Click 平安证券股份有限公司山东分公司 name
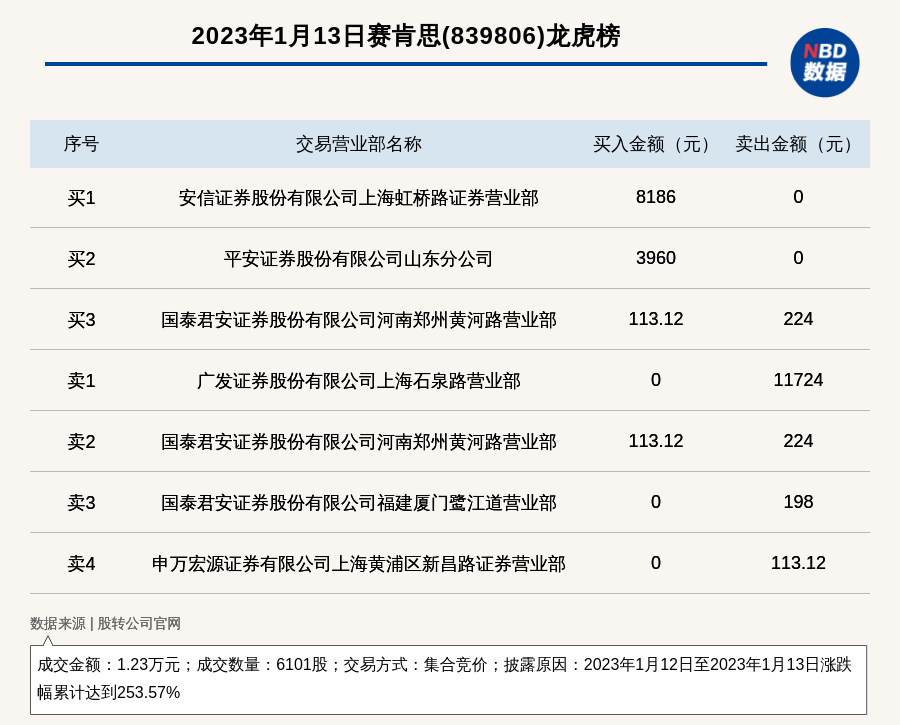The width and height of the screenshot is (900, 725). [x=359, y=259]
